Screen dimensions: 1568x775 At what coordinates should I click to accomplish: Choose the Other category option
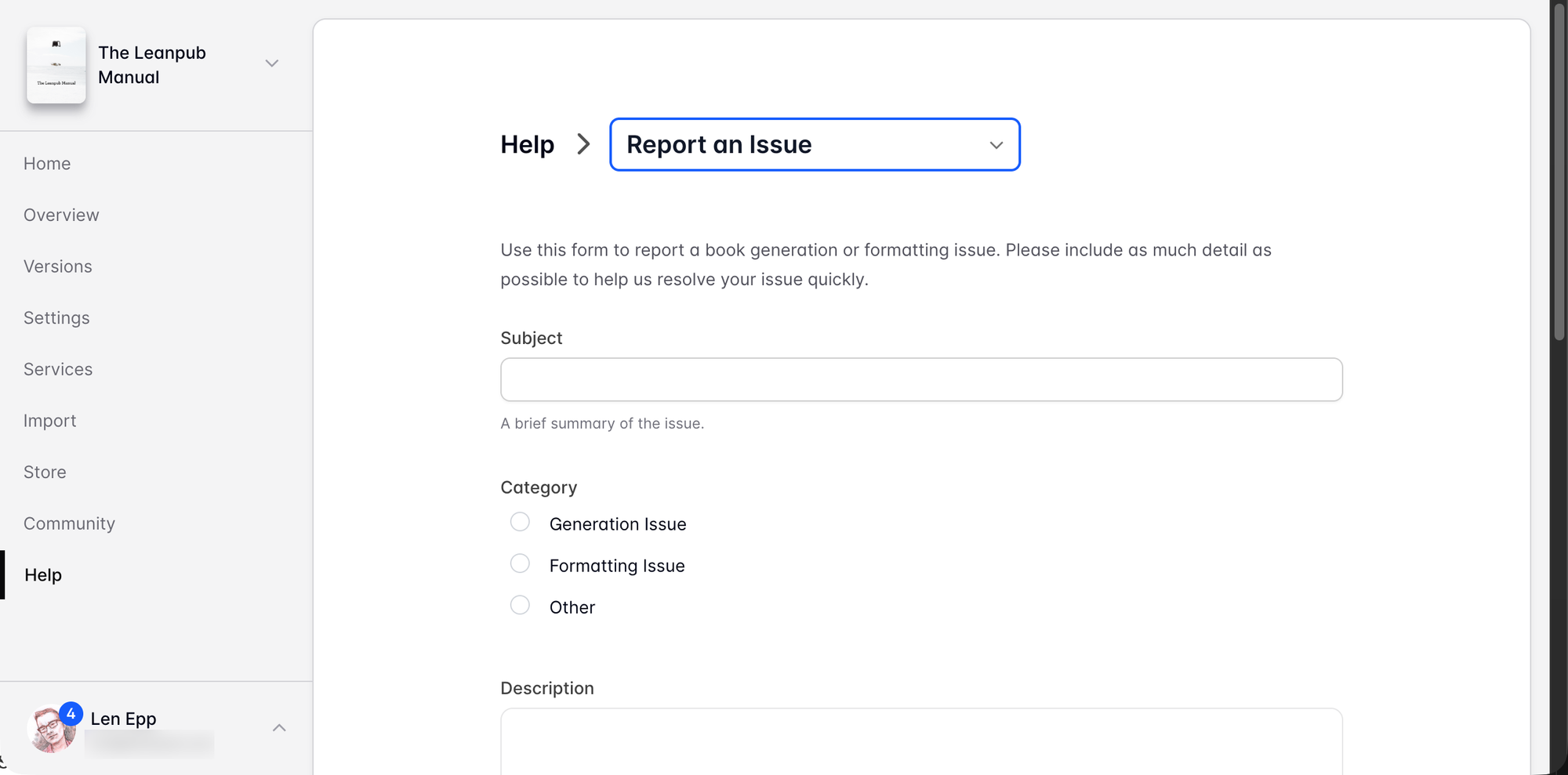click(520, 606)
